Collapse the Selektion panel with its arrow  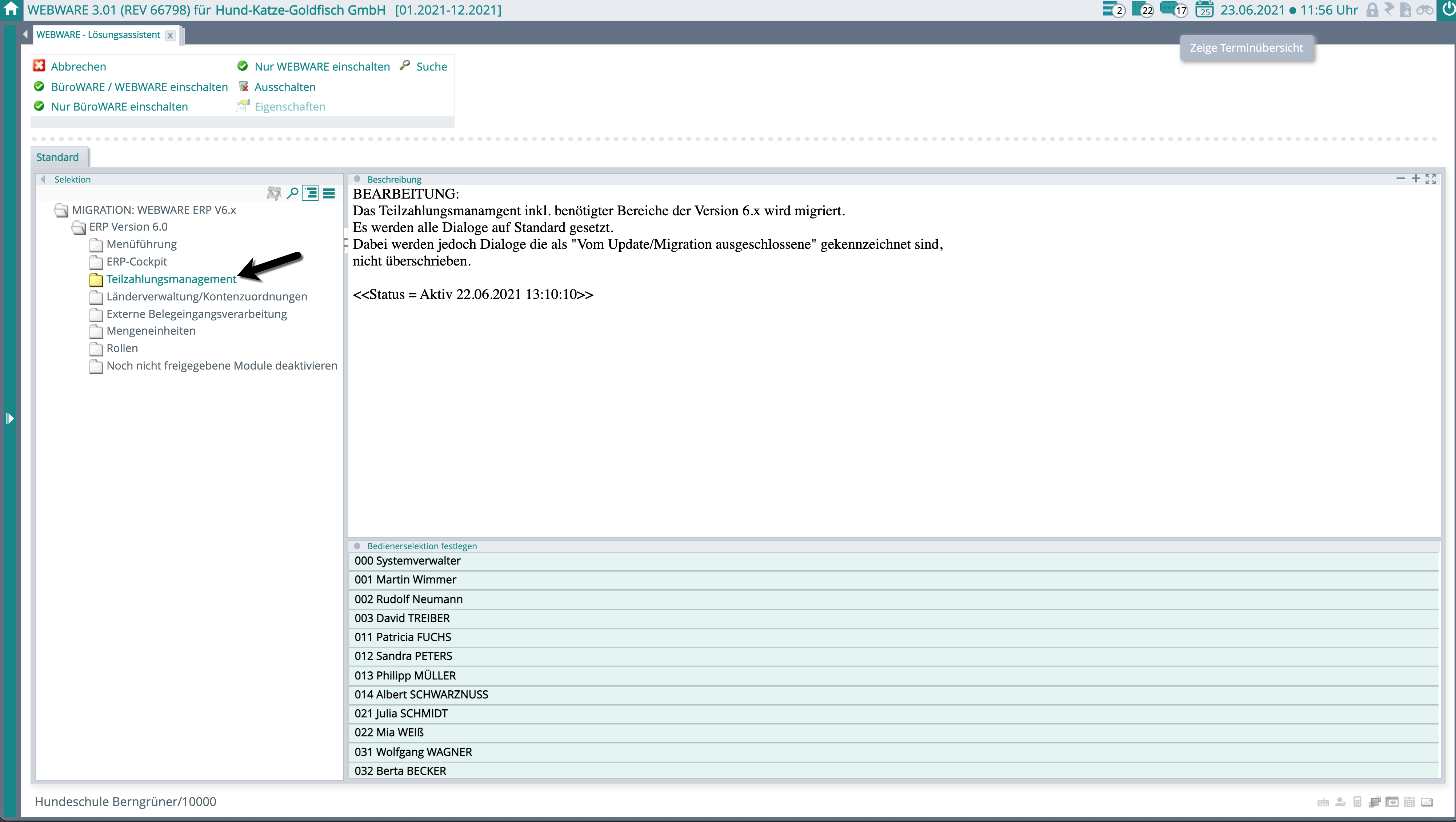coord(43,179)
